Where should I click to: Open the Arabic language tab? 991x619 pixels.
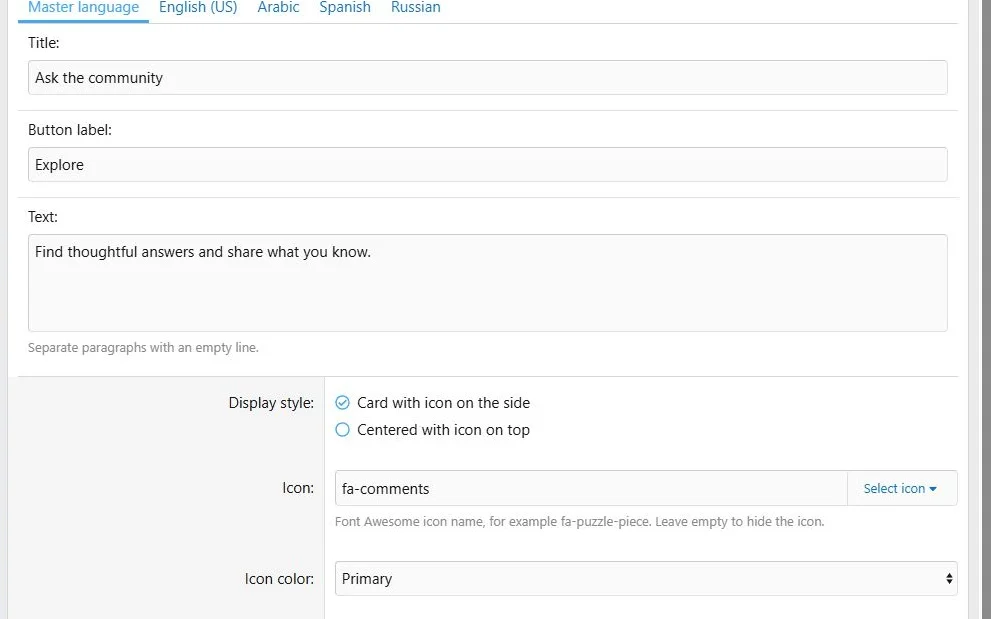click(278, 8)
